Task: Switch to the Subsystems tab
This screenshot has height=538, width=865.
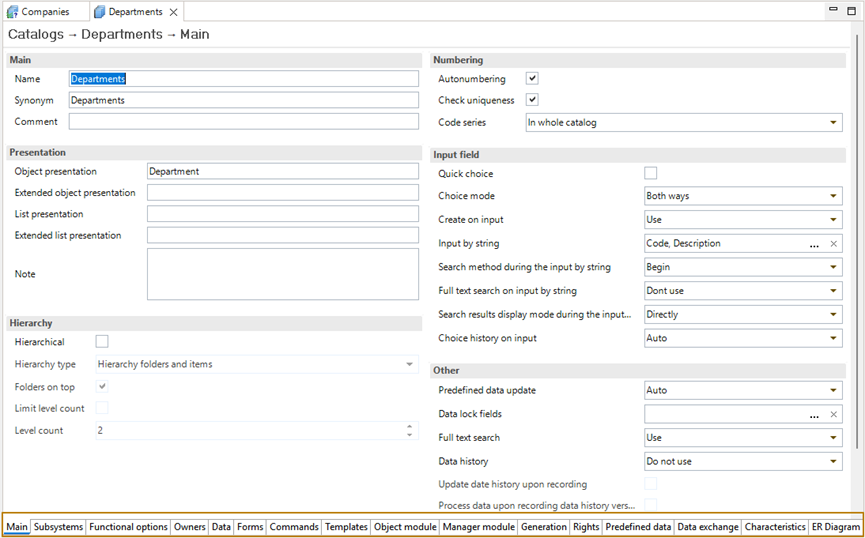Action: click(x=58, y=527)
